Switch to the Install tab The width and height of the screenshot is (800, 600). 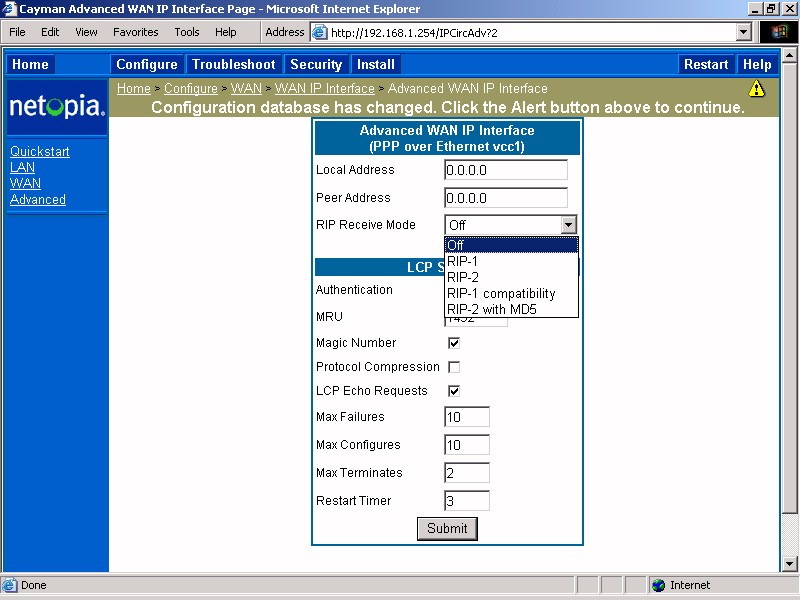[x=376, y=64]
